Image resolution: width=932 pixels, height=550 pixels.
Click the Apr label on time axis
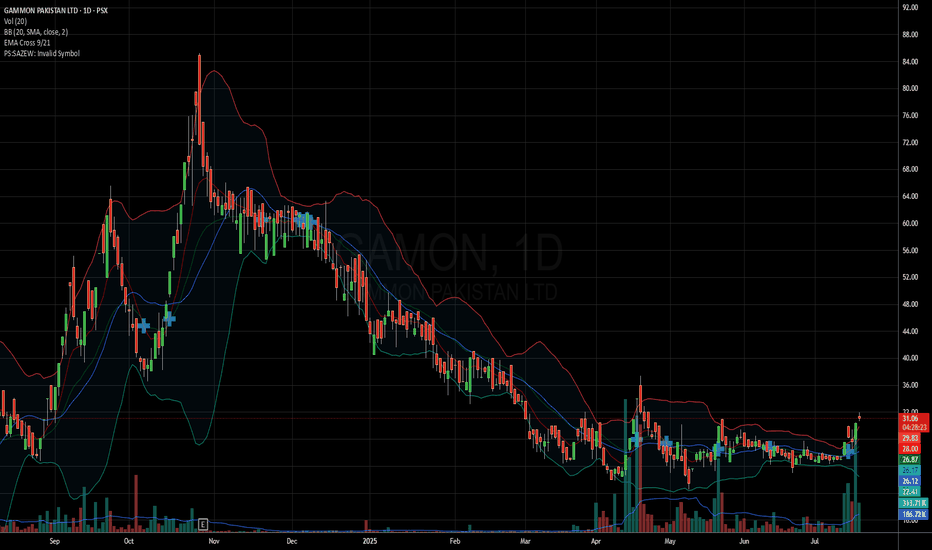(596, 541)
